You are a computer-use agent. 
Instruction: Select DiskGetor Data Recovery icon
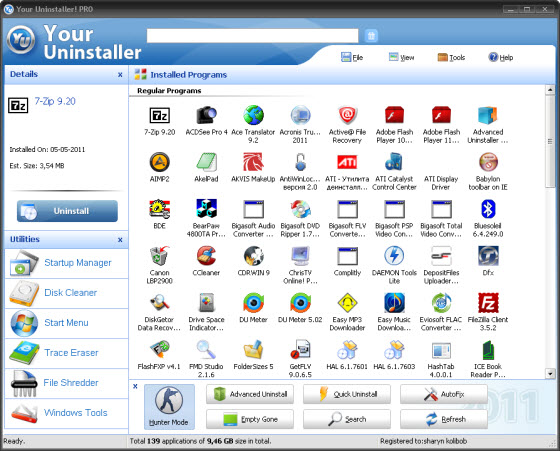(159, 302)
